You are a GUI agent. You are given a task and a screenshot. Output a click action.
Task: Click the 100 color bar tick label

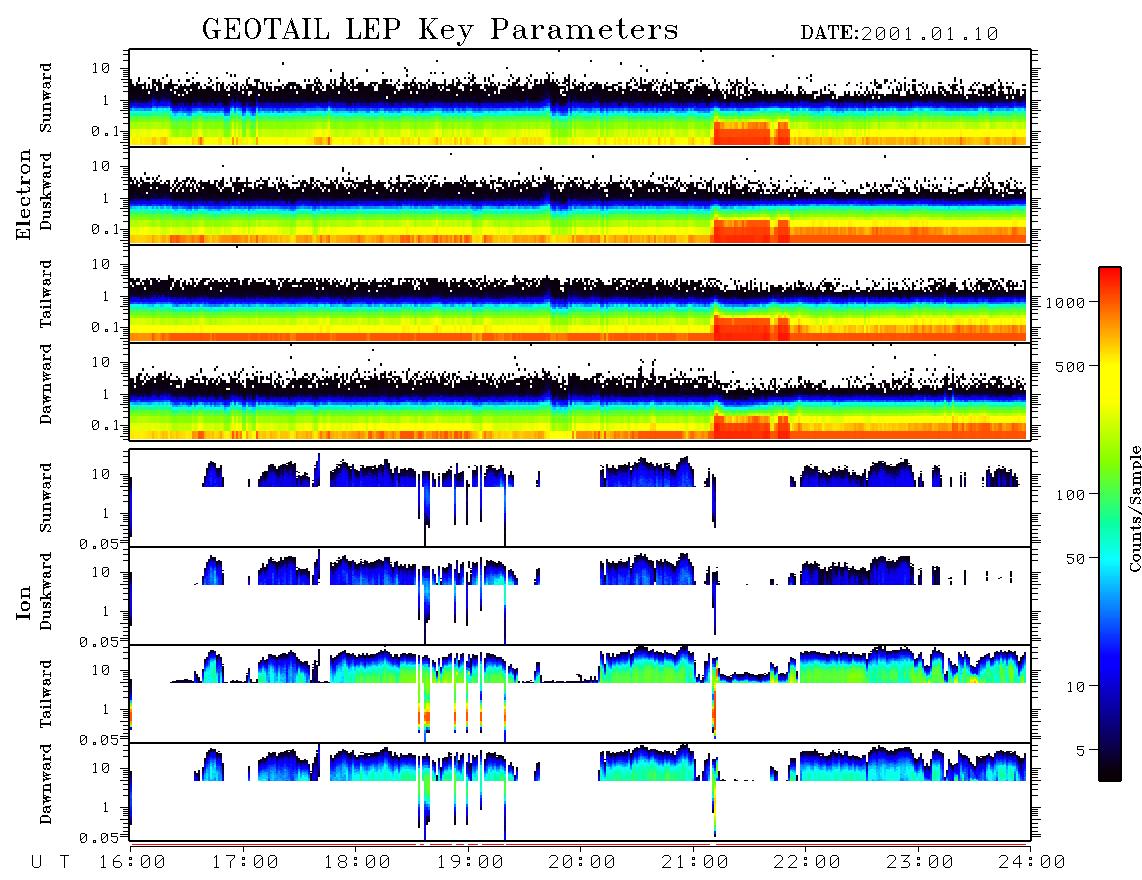(x=1070, y=495)
